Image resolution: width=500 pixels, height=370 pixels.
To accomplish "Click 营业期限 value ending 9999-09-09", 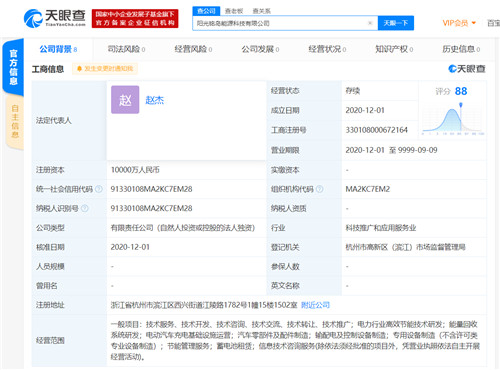I will [391, 150].
